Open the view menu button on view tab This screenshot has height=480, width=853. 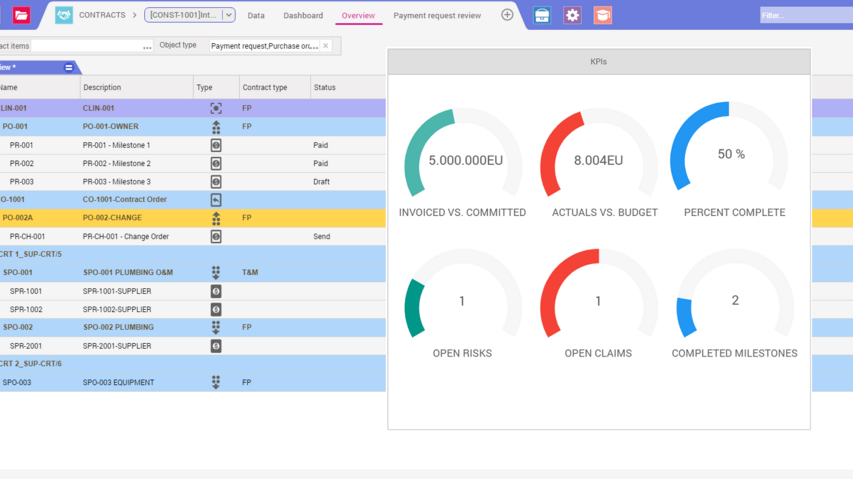tap(69, 67)
